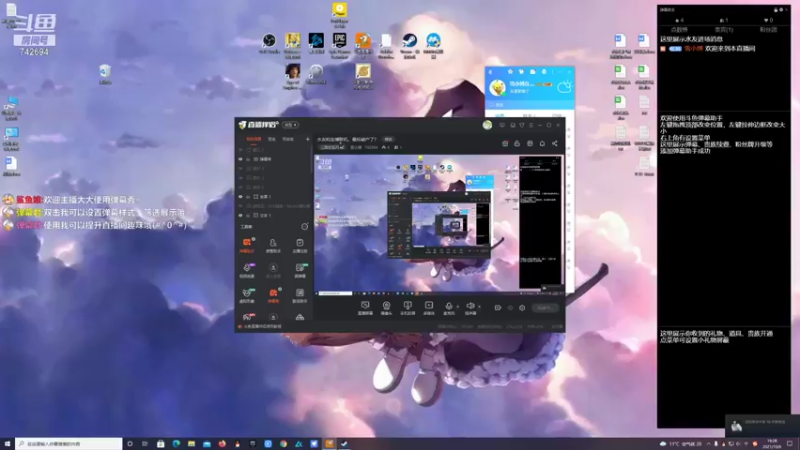Image resolution: width=800 pixels, height=450 pixels.
Task: Open the bell notification icon in streaming app
Action: point(542,143)
